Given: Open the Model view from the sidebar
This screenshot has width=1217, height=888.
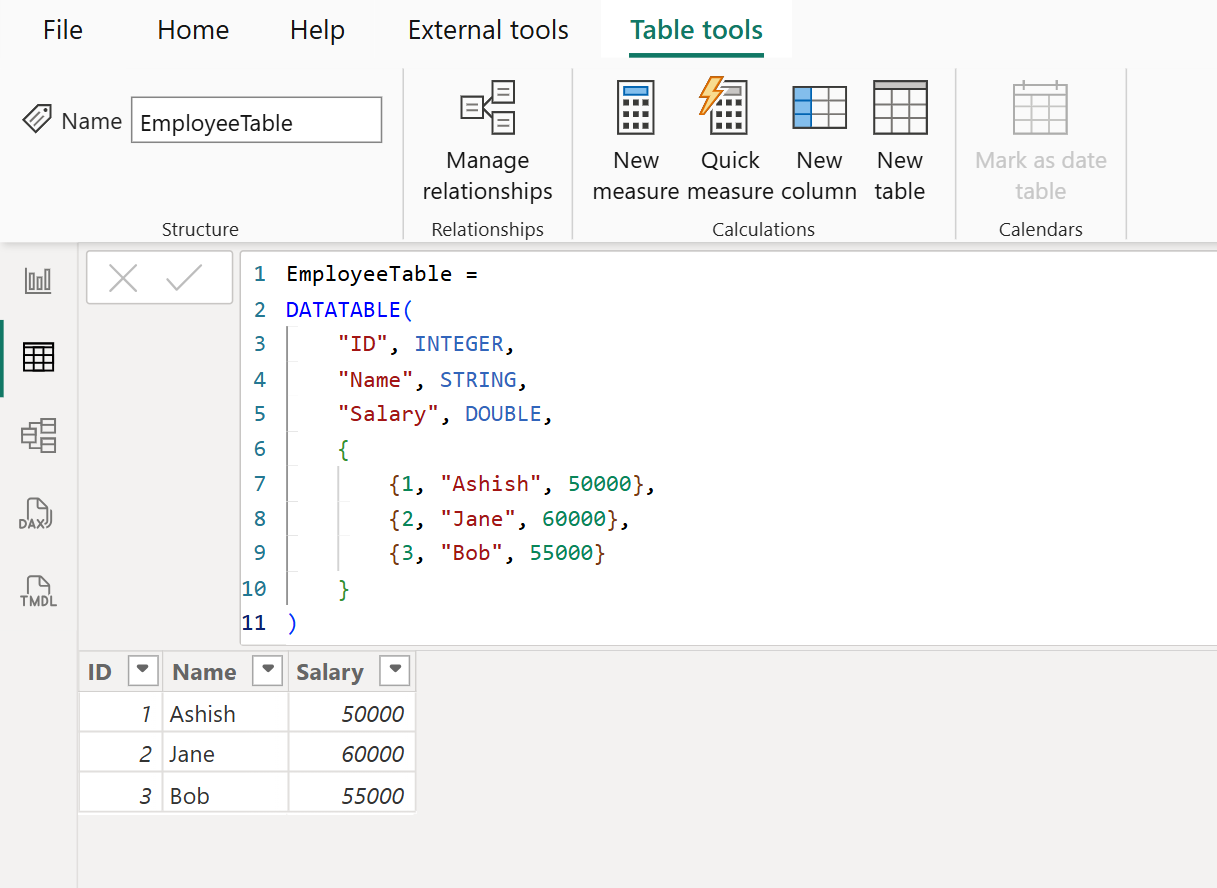Looking at the screenshot, I should click(38, 435).
